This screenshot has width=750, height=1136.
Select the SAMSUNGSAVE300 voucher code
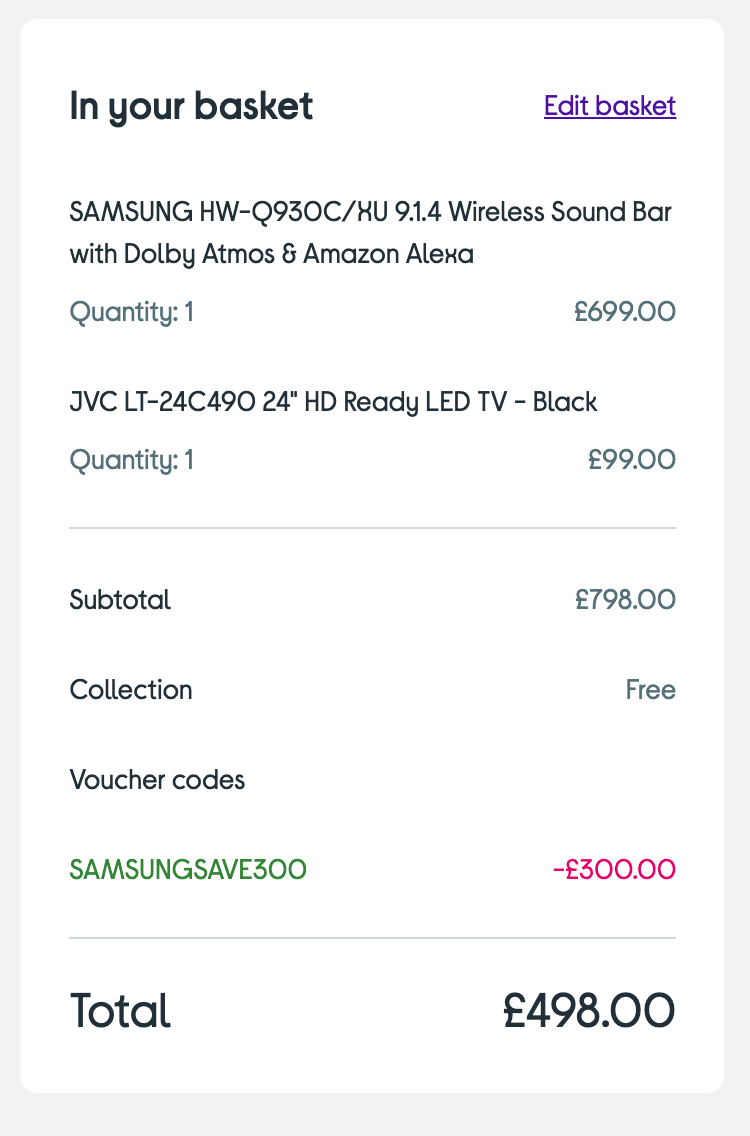point(188,870)
